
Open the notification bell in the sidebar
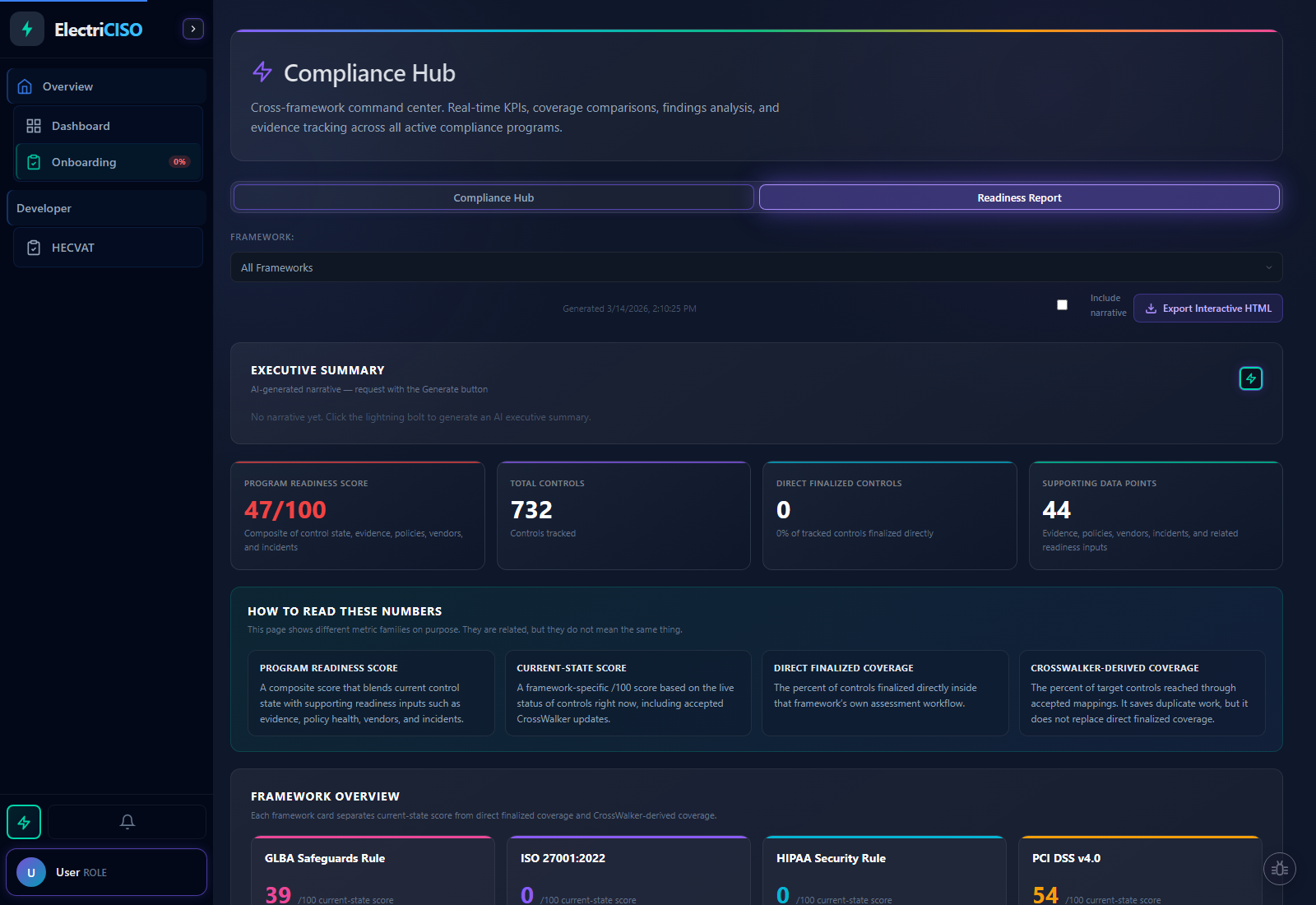click(x=127, y=821)
